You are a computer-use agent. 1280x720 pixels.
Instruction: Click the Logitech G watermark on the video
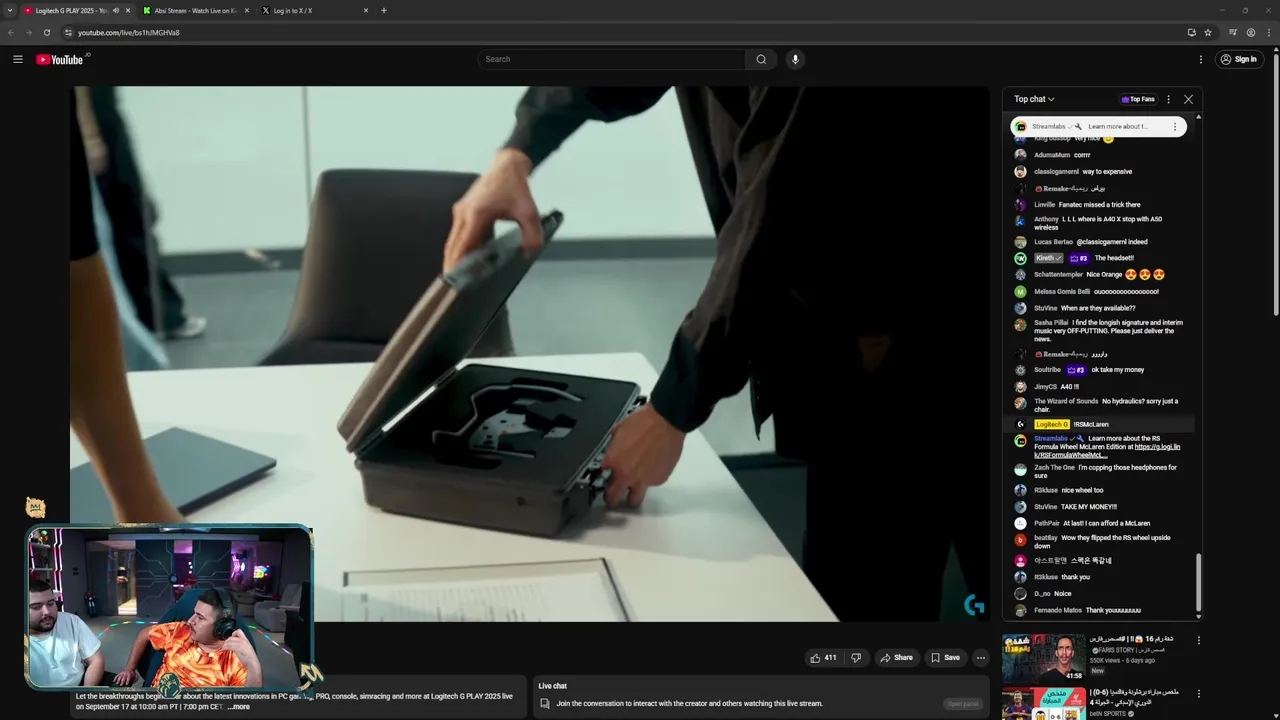coord(974,605)
